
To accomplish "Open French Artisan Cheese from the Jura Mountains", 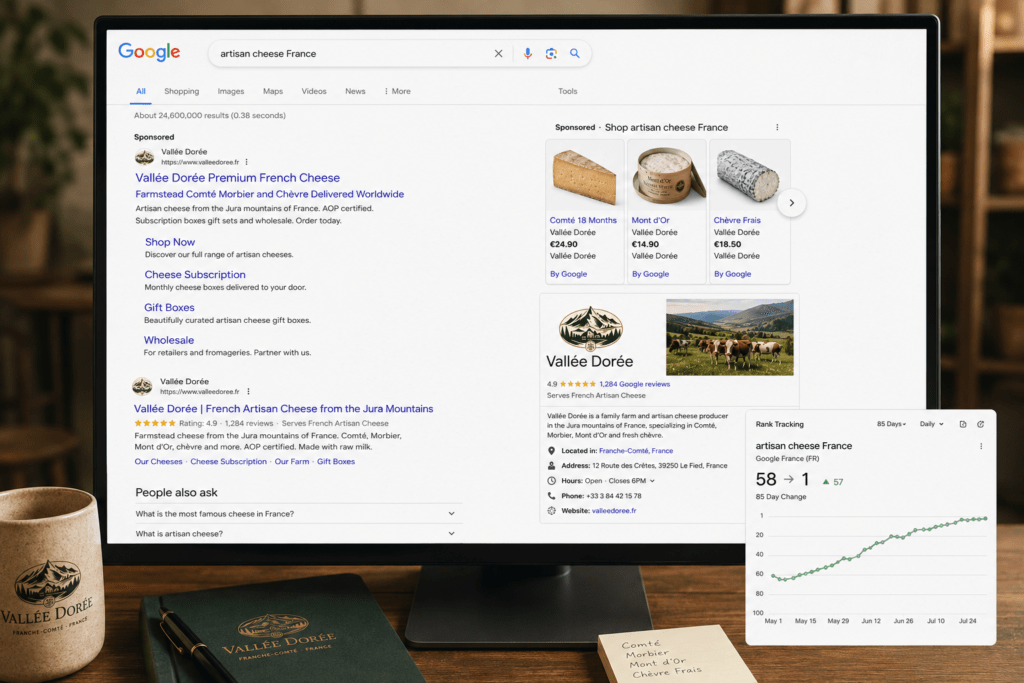I will (x=283, y=409).
